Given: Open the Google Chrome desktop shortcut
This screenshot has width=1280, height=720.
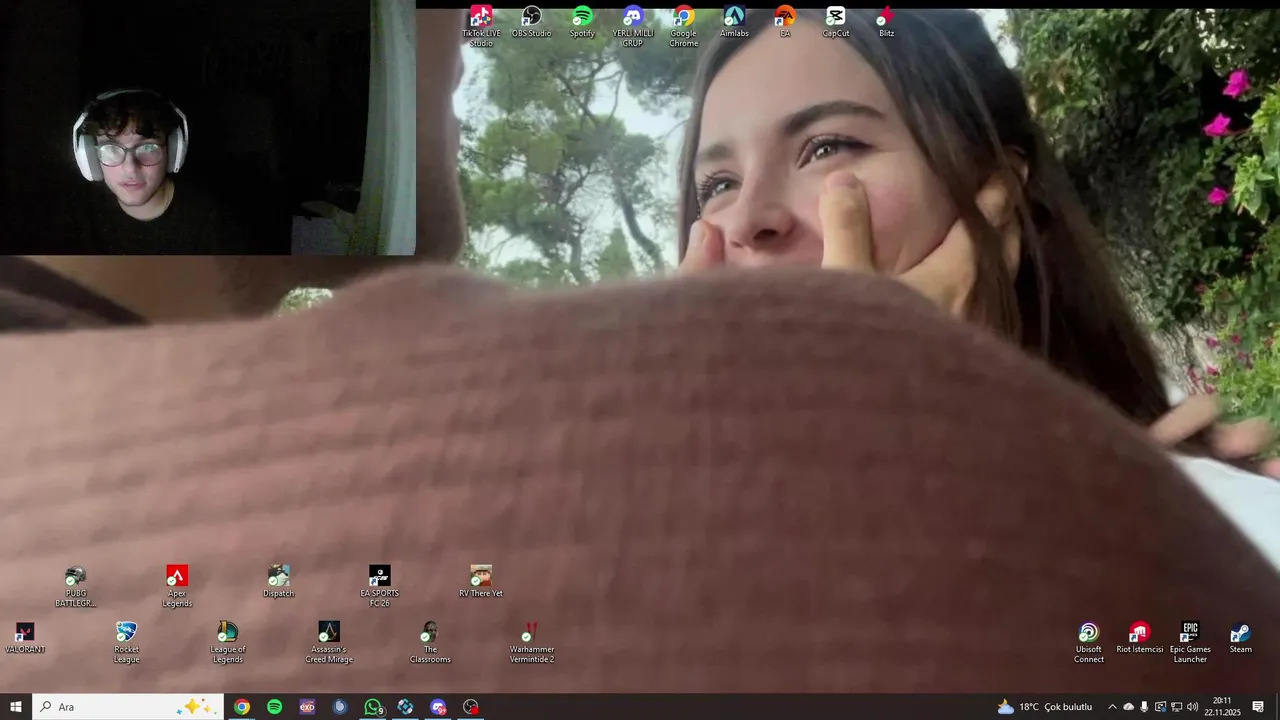Looking at the screenshot, I should [684, 27].
